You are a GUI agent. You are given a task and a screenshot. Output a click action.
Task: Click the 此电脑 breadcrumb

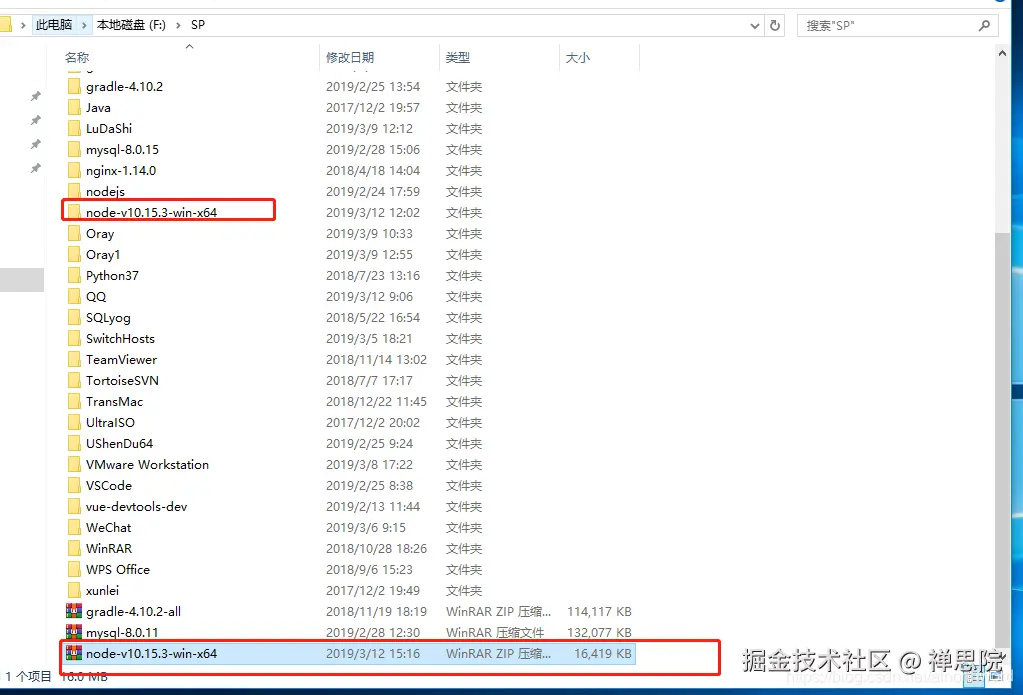tap(53, 25)
